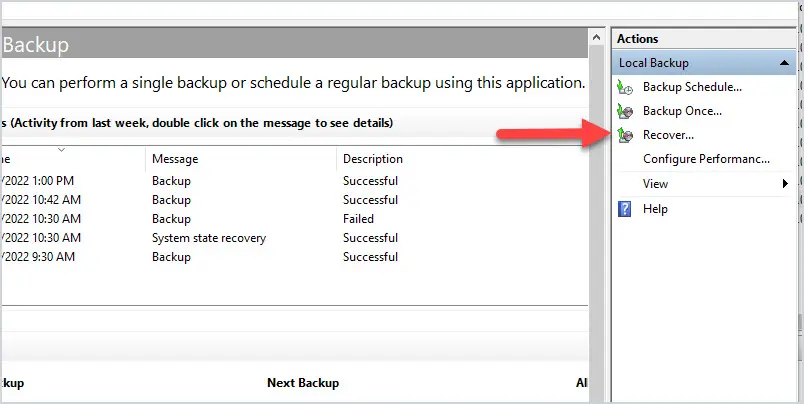804x404 pixels.
Task: Select the Failed backup row
Action: point(294,219)
